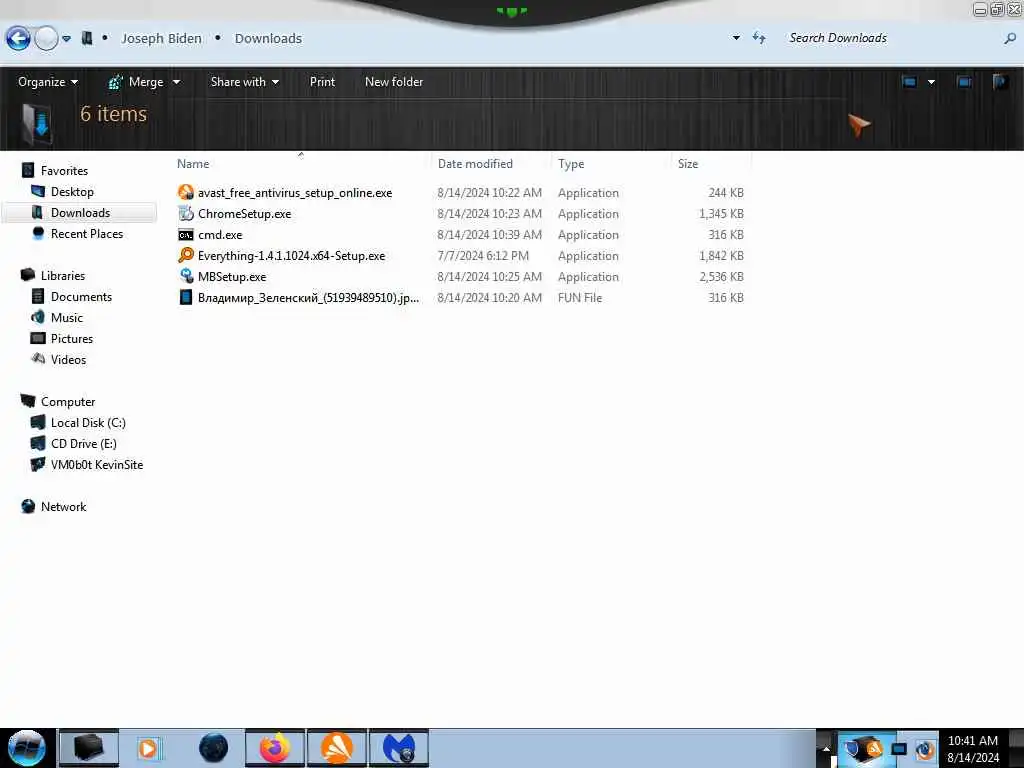Click the refresh icon in address bar
The image size is (1024, 768).
click(x=759, y=38)
